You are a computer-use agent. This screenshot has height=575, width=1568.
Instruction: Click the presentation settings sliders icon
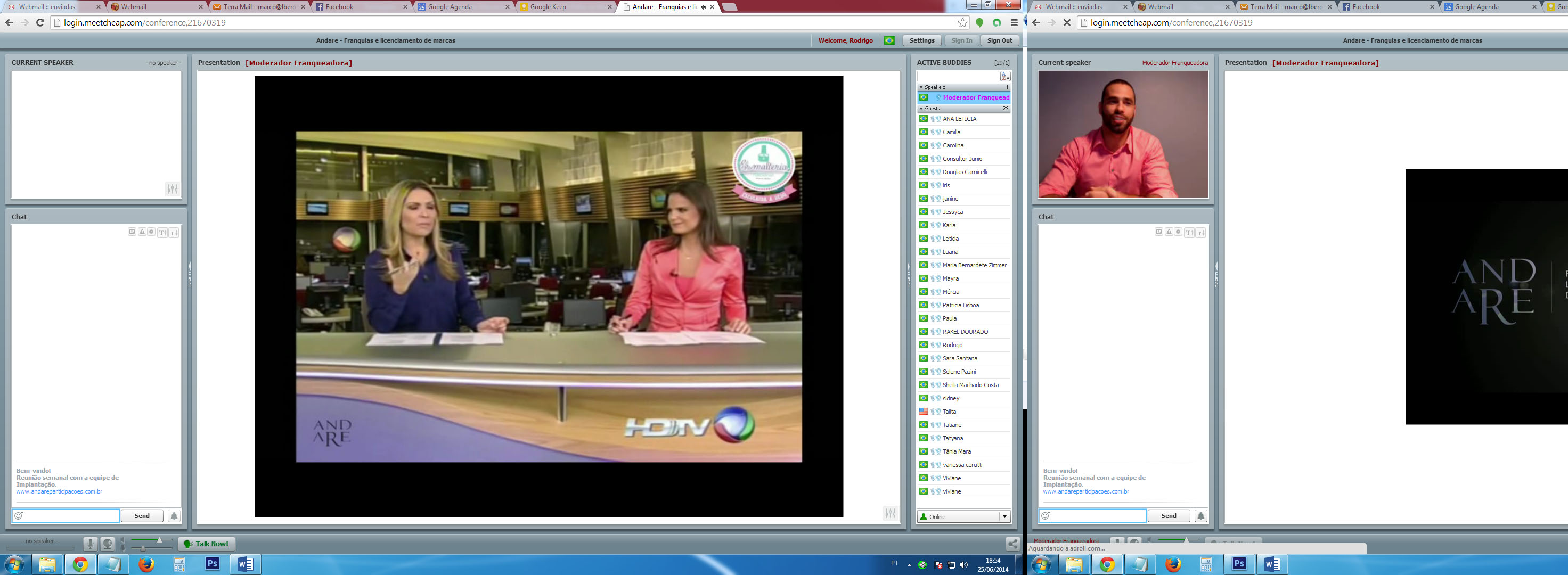(890, 513)
